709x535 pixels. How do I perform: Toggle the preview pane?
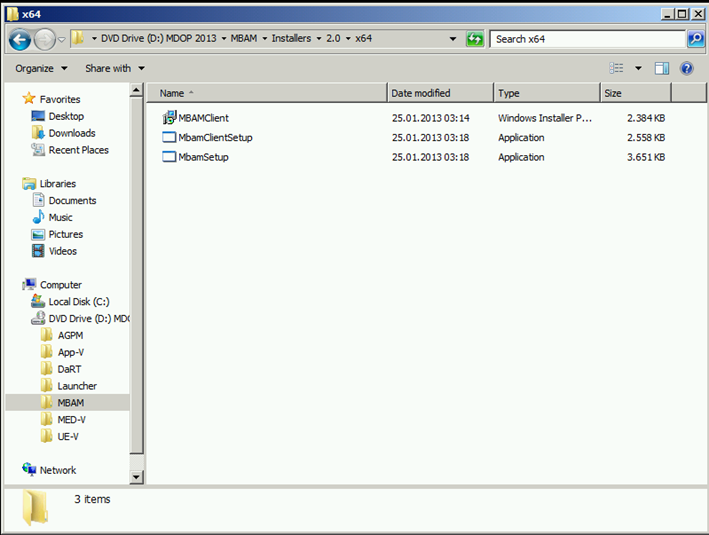(662, 68)
